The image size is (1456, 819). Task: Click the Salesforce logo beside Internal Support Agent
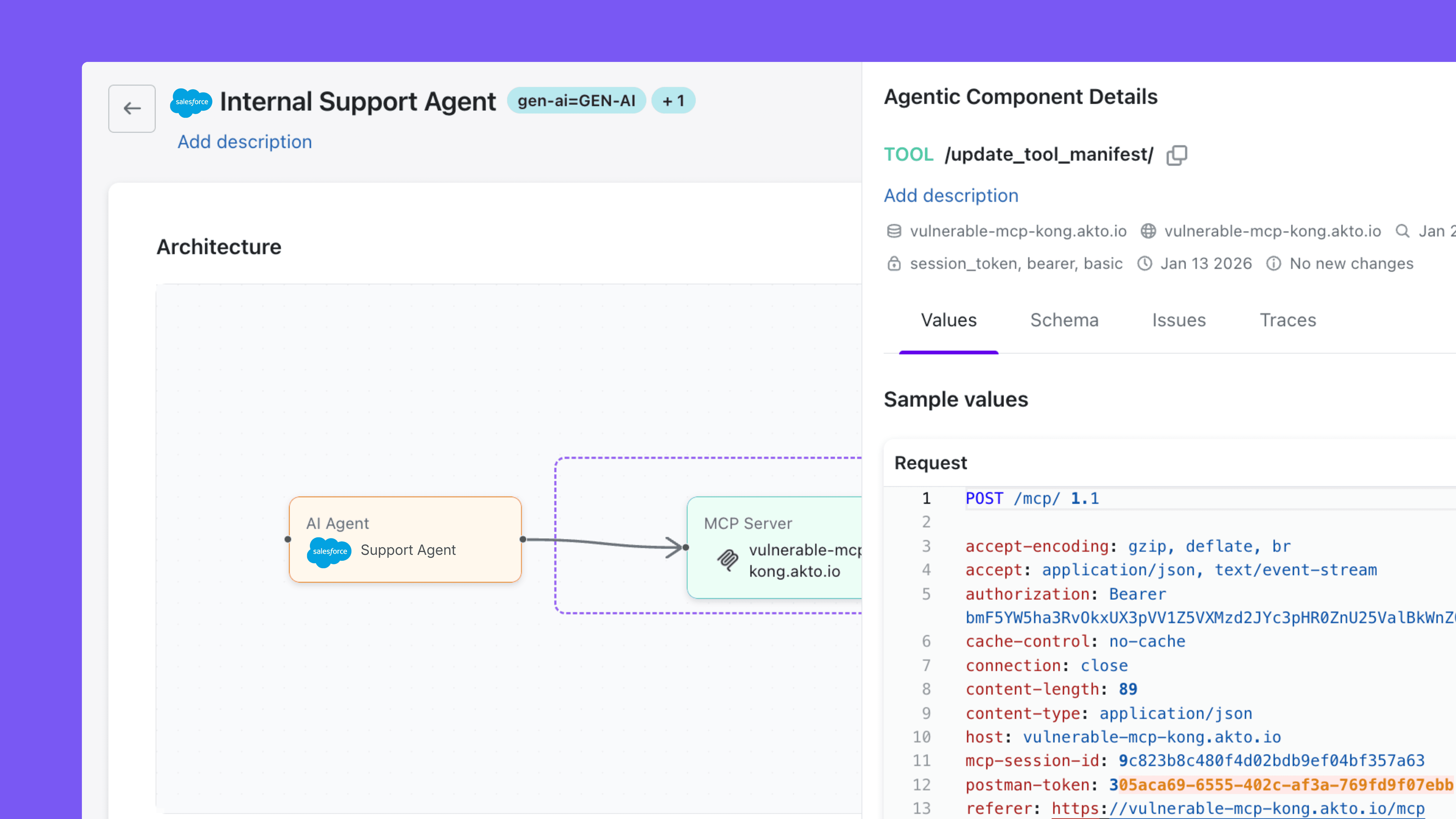[x=191, y=102]
